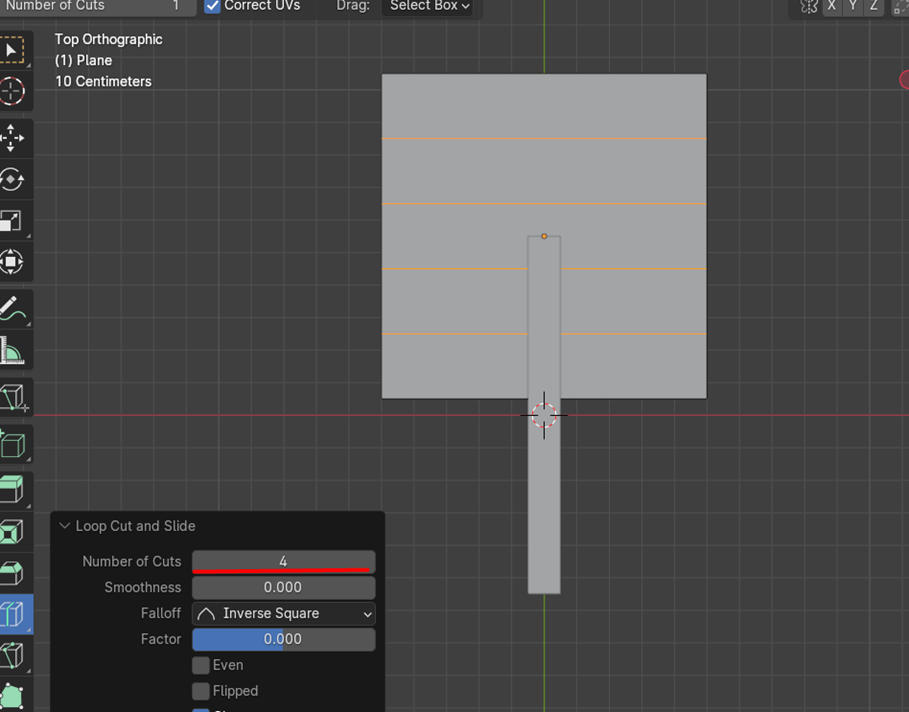Toggle the Y mirror axis button
The image size is (909, 712).
(852, 6)
